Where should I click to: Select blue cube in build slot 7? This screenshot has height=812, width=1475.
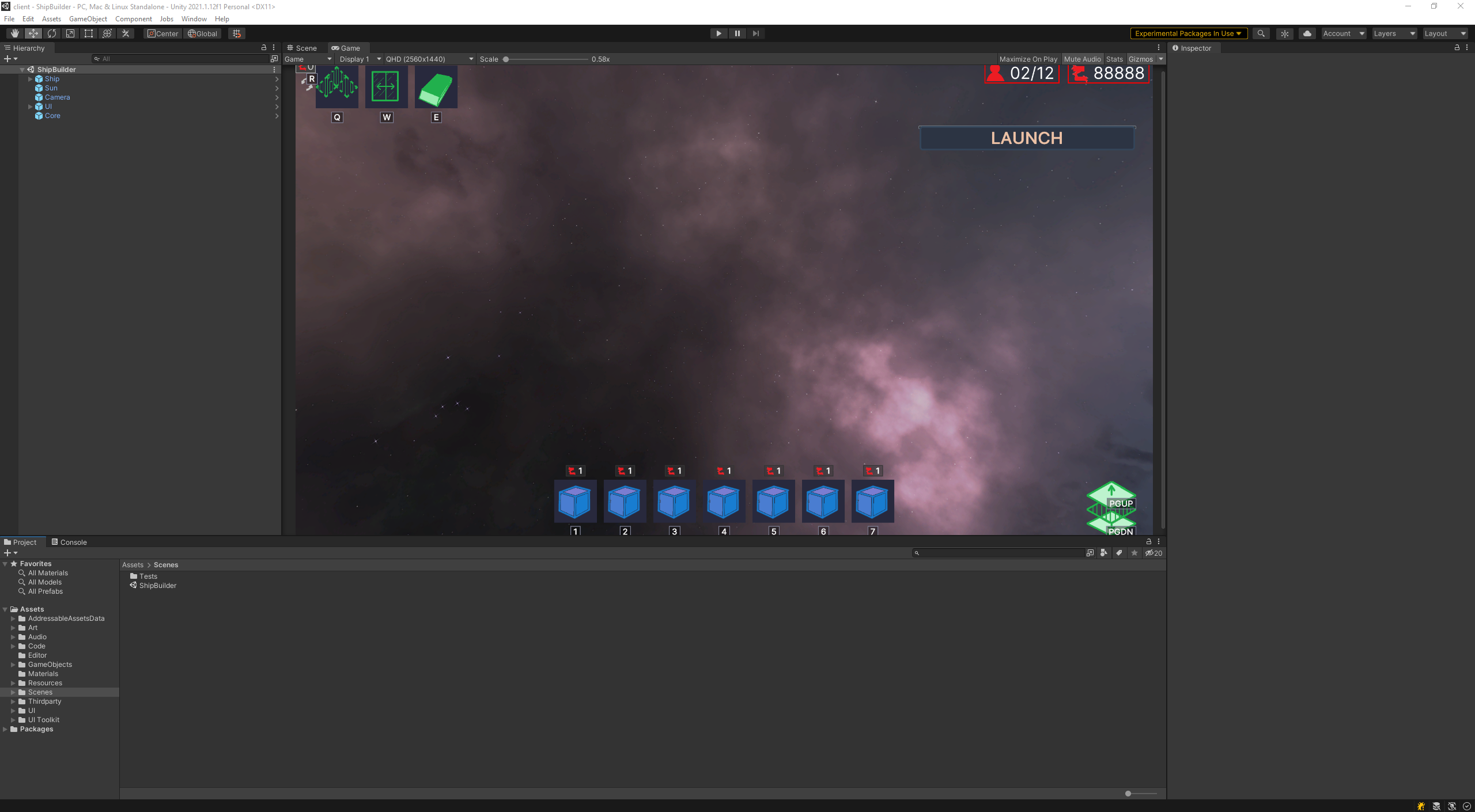click(872, 501)
